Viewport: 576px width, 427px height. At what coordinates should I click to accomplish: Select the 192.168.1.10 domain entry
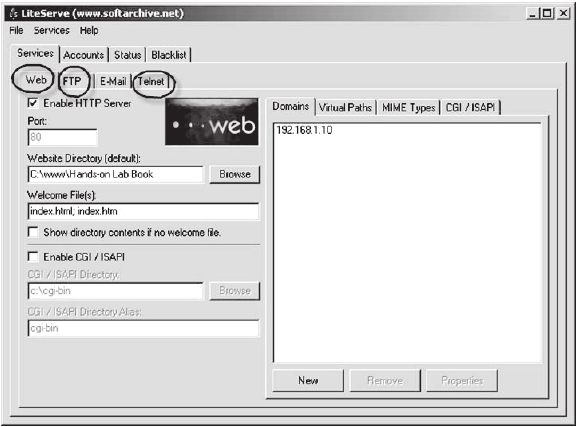(305, 130)
